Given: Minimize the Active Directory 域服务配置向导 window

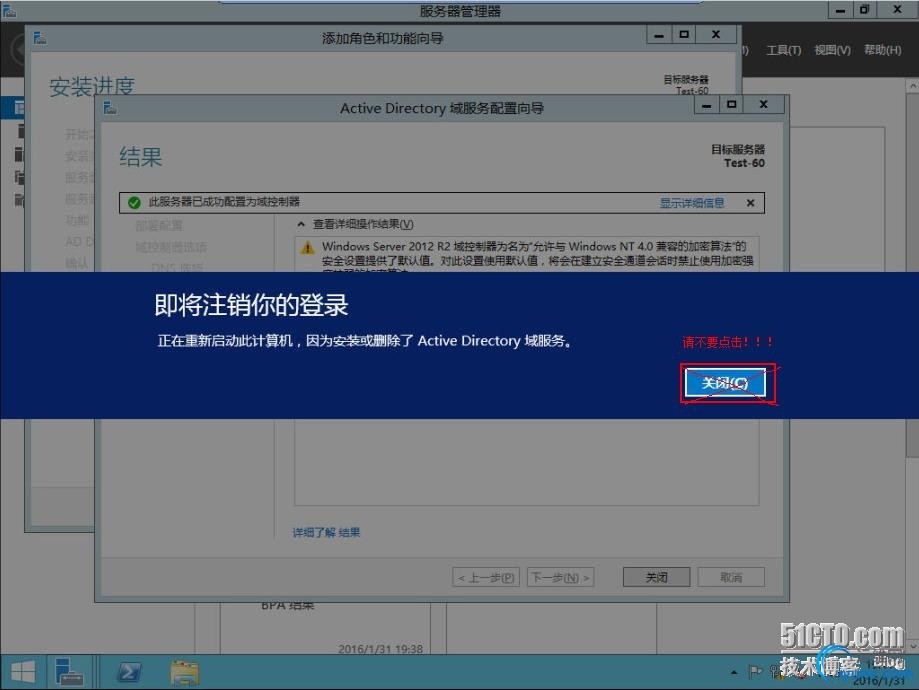Looking at the screenshot, I should click(x=707, y=105).
